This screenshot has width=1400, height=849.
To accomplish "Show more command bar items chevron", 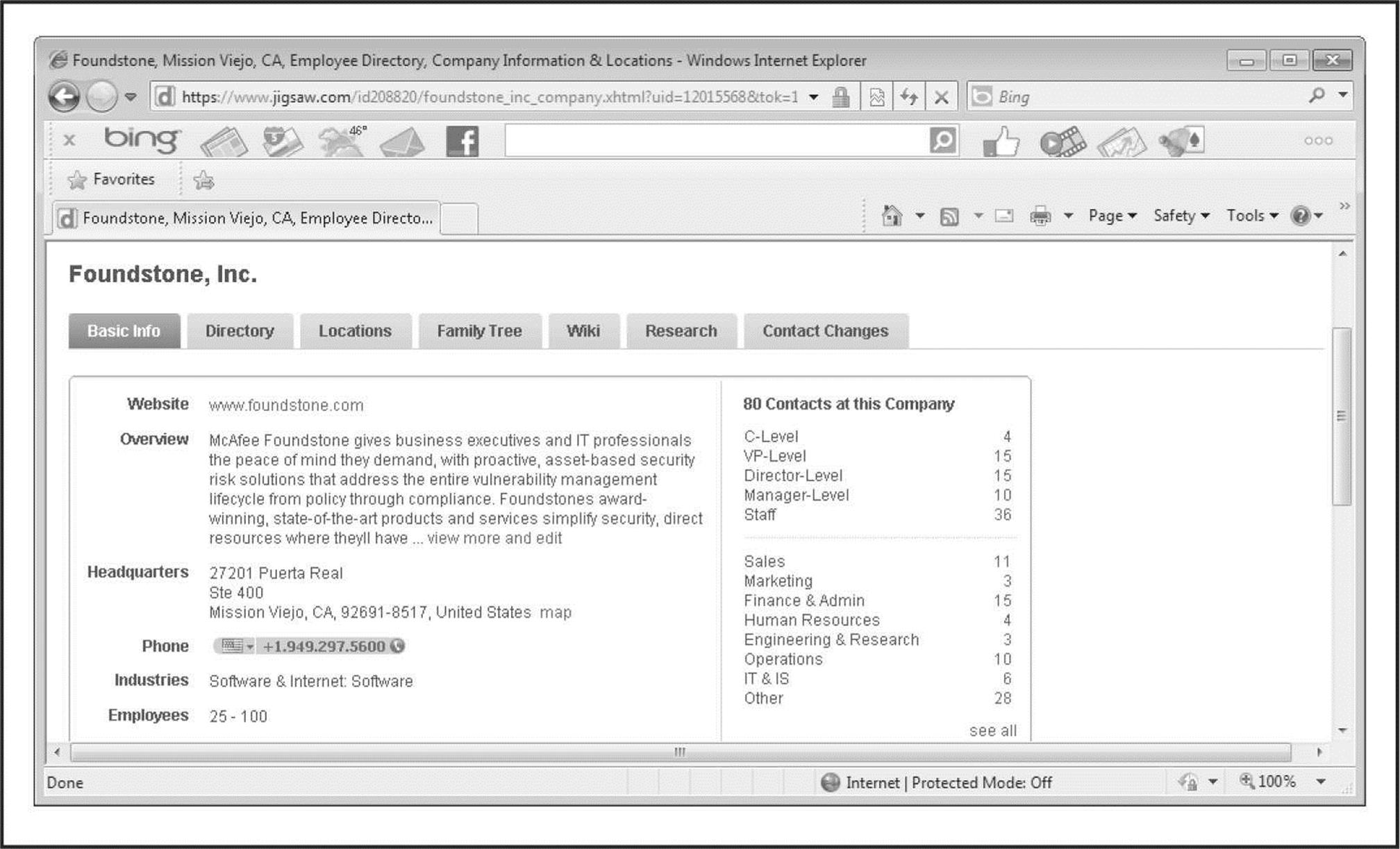I will tap(1344, 206).
